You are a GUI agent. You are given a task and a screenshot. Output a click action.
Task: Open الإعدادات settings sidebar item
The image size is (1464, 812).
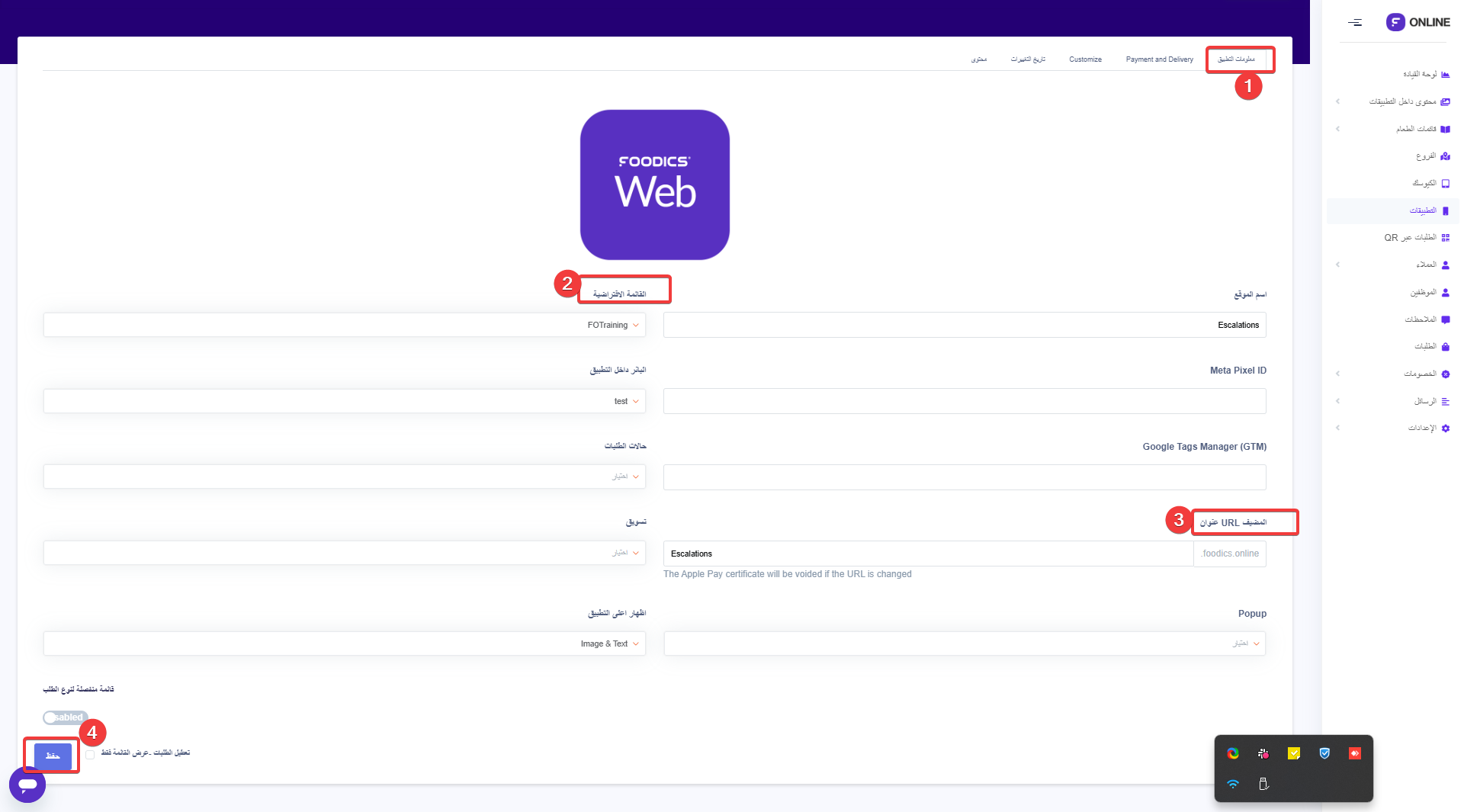click(x=1429, y=428)
